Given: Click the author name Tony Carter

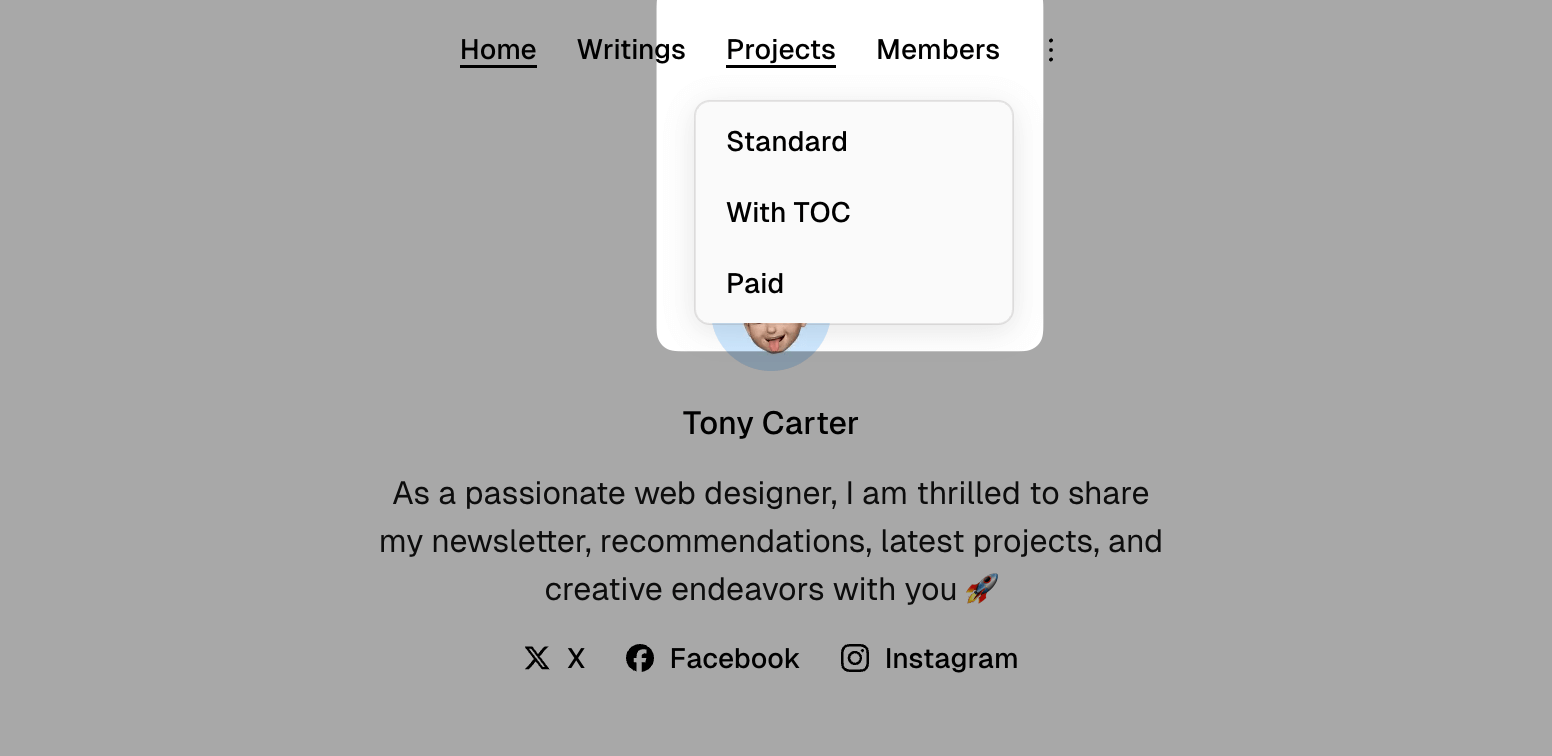Looking at the screenshot, I should click(770, 423).
